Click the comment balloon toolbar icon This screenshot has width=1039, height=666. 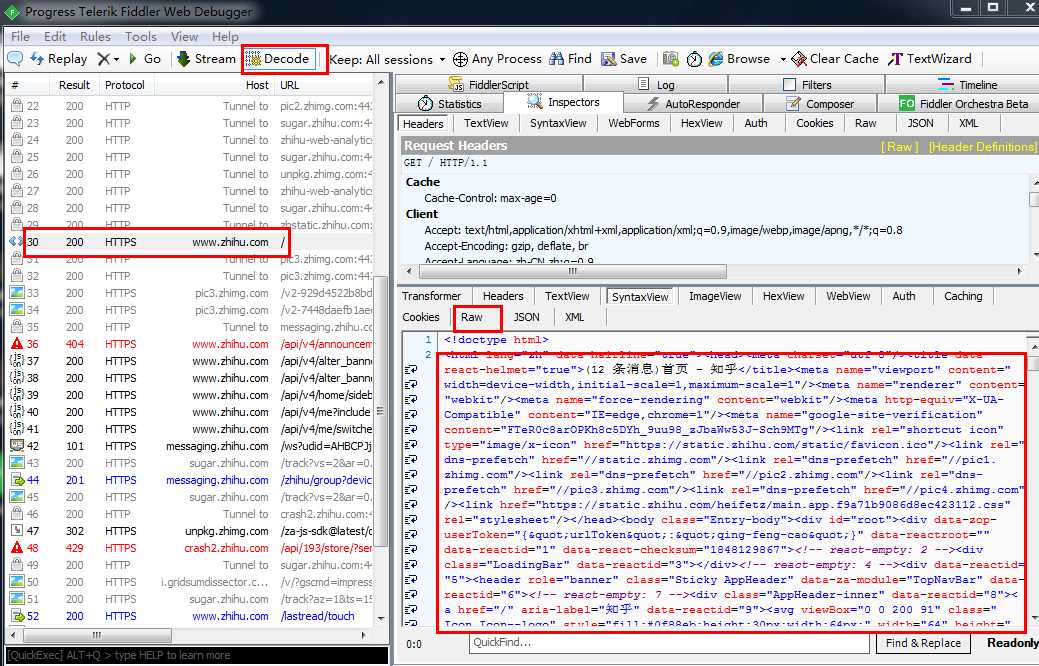tap(15, 59)
